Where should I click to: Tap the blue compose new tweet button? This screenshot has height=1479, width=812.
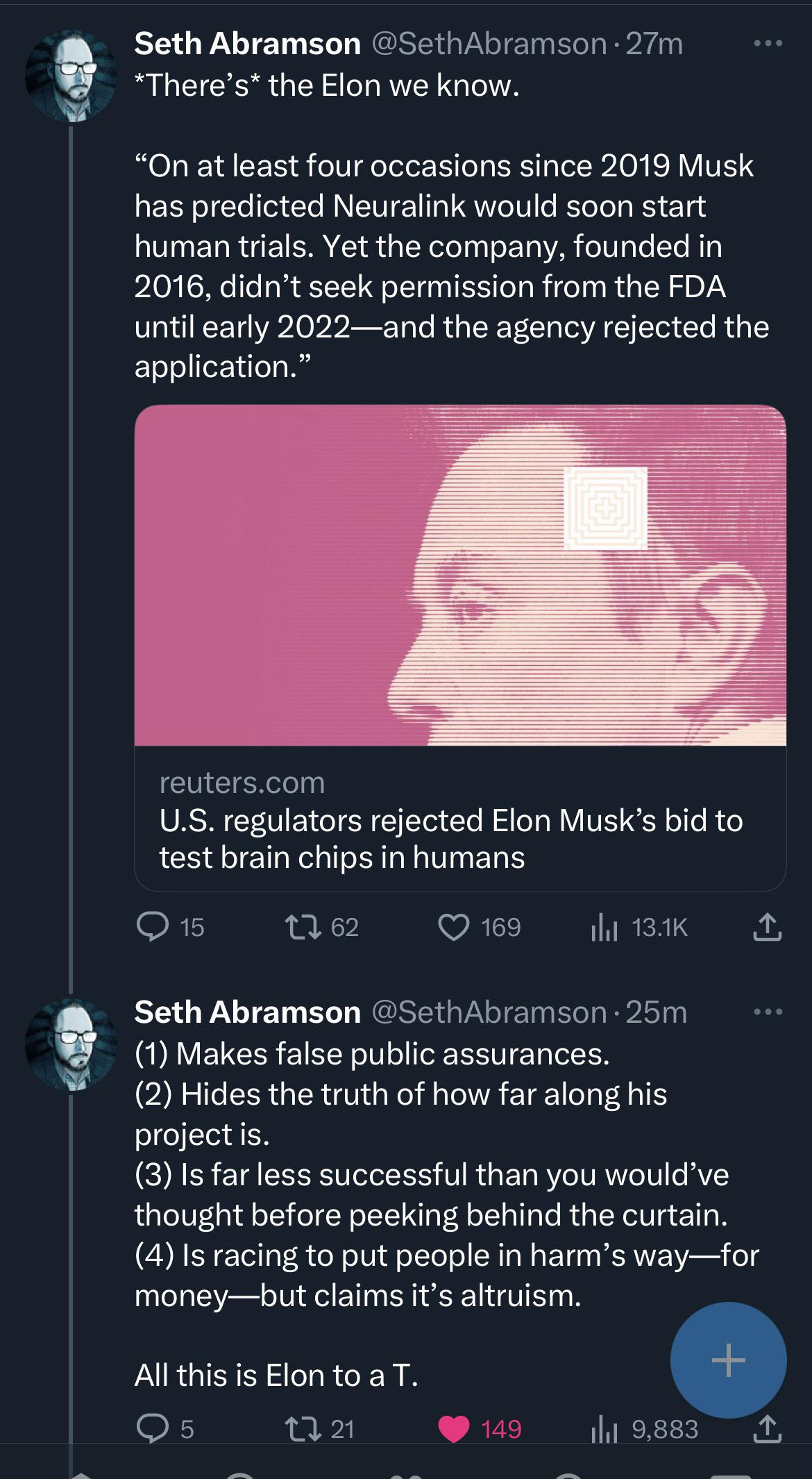pos(728,1360)
